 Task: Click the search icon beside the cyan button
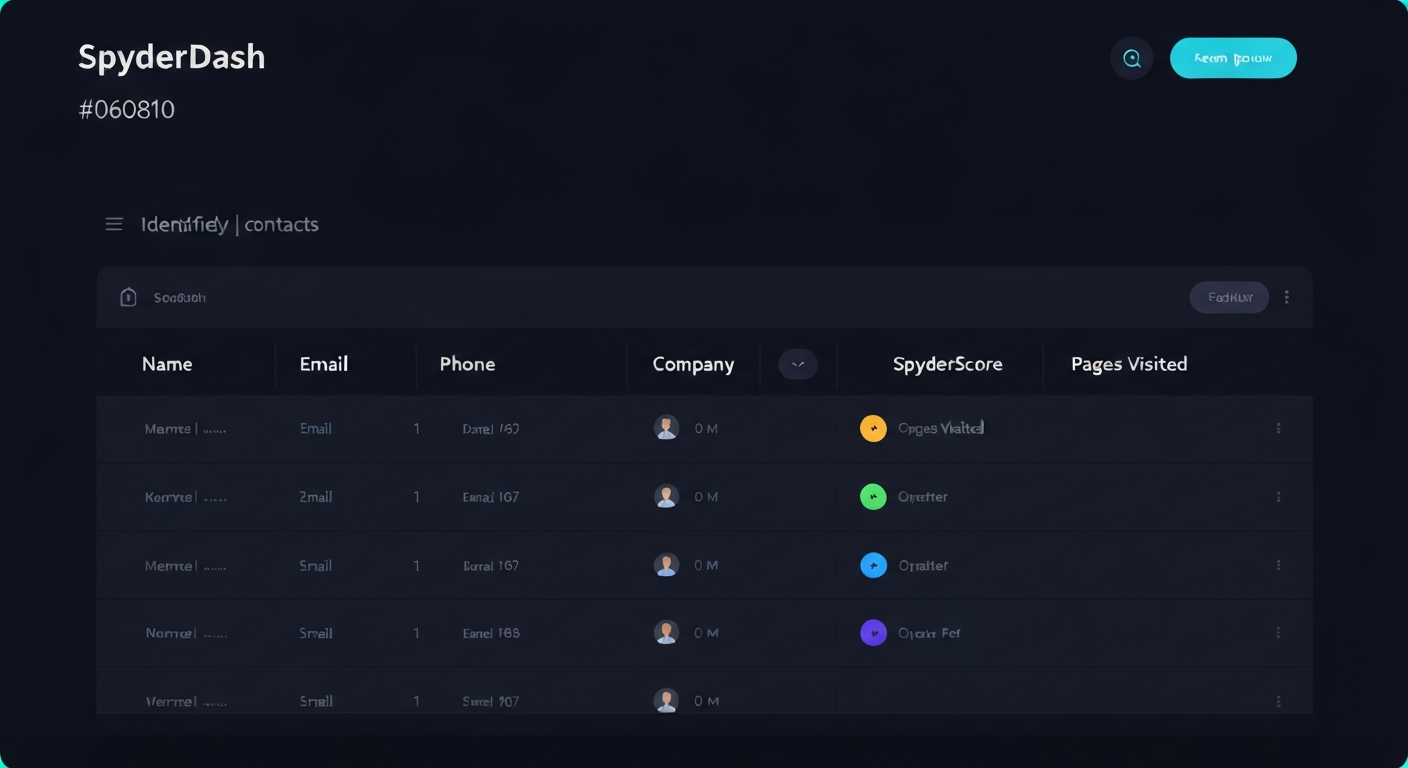(1132, 58)
